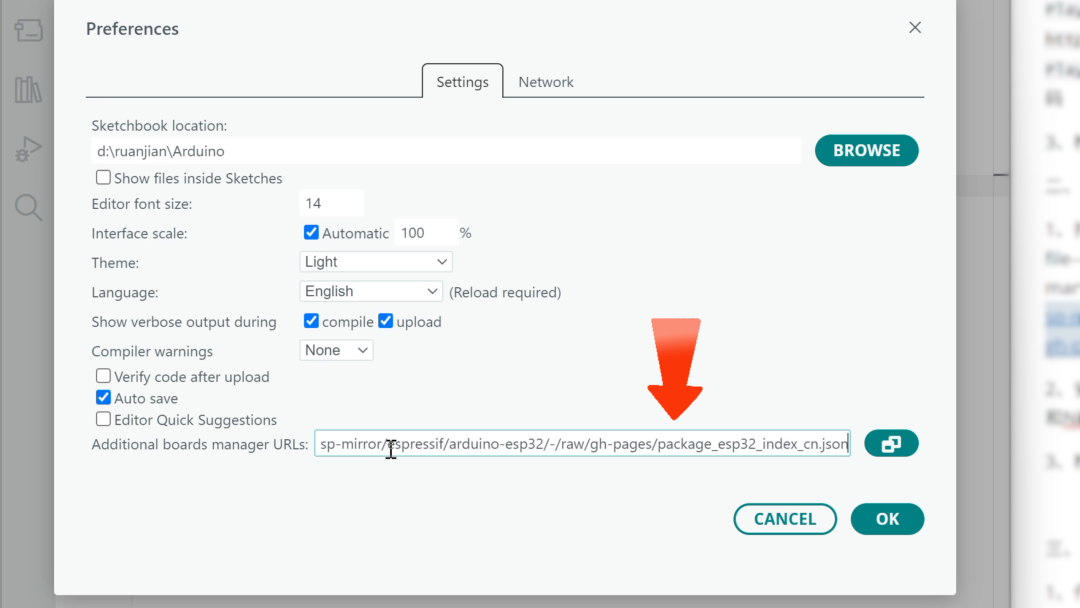
Task: Focus the Sketchbook location field
Action: click(446, 151)
